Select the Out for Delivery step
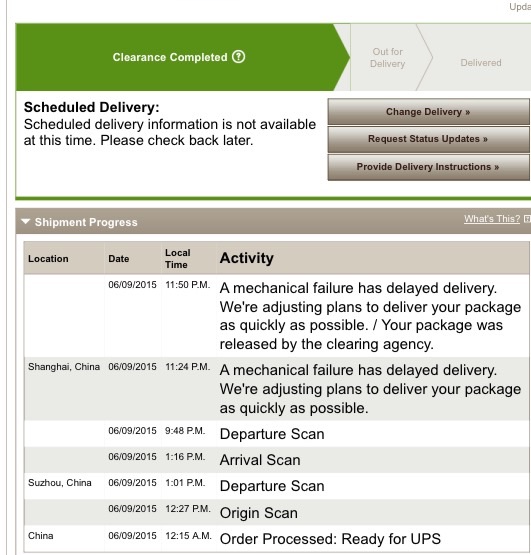531x555 pixels. [388, 58]
